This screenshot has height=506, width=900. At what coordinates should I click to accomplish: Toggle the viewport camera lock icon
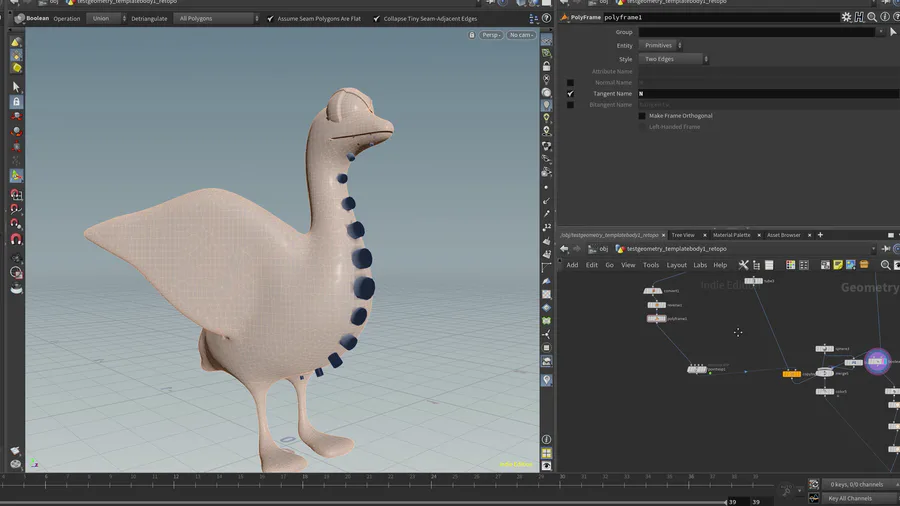[x=472, y=35]
